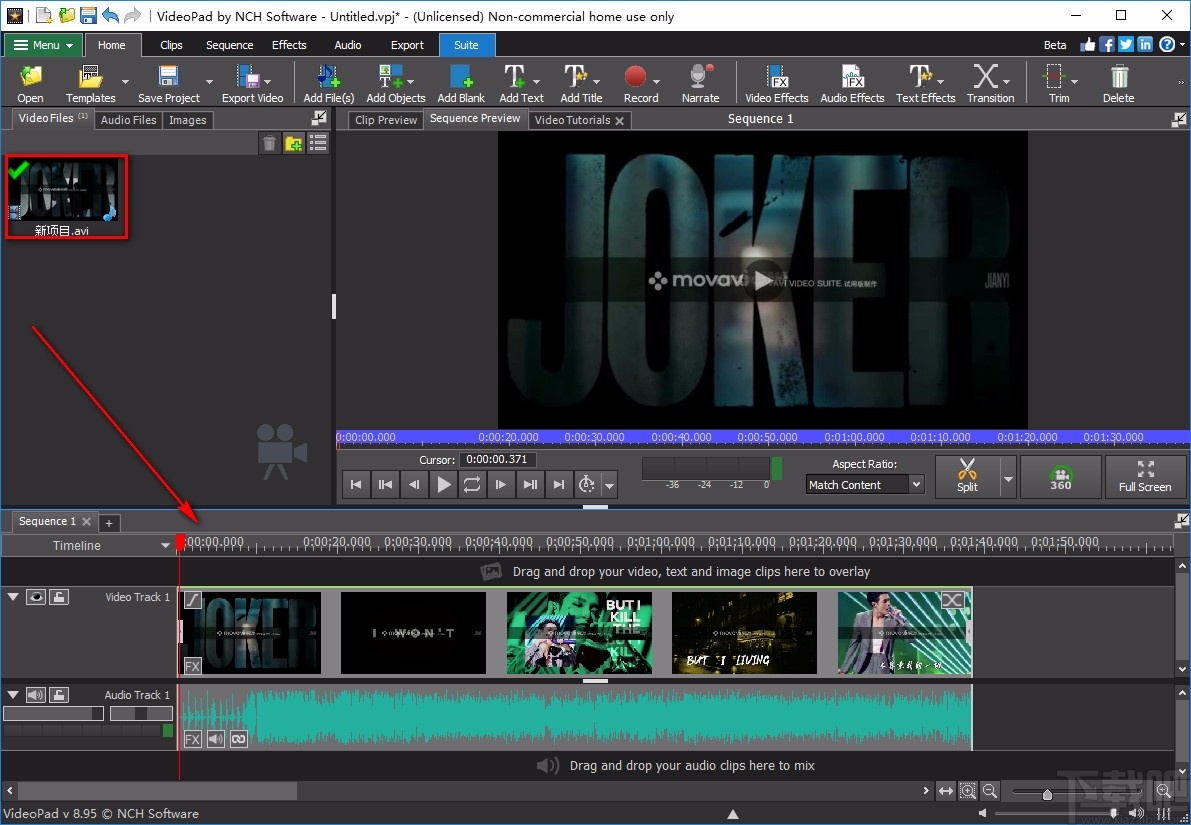Switch to the Effects tab

[289, 45]
